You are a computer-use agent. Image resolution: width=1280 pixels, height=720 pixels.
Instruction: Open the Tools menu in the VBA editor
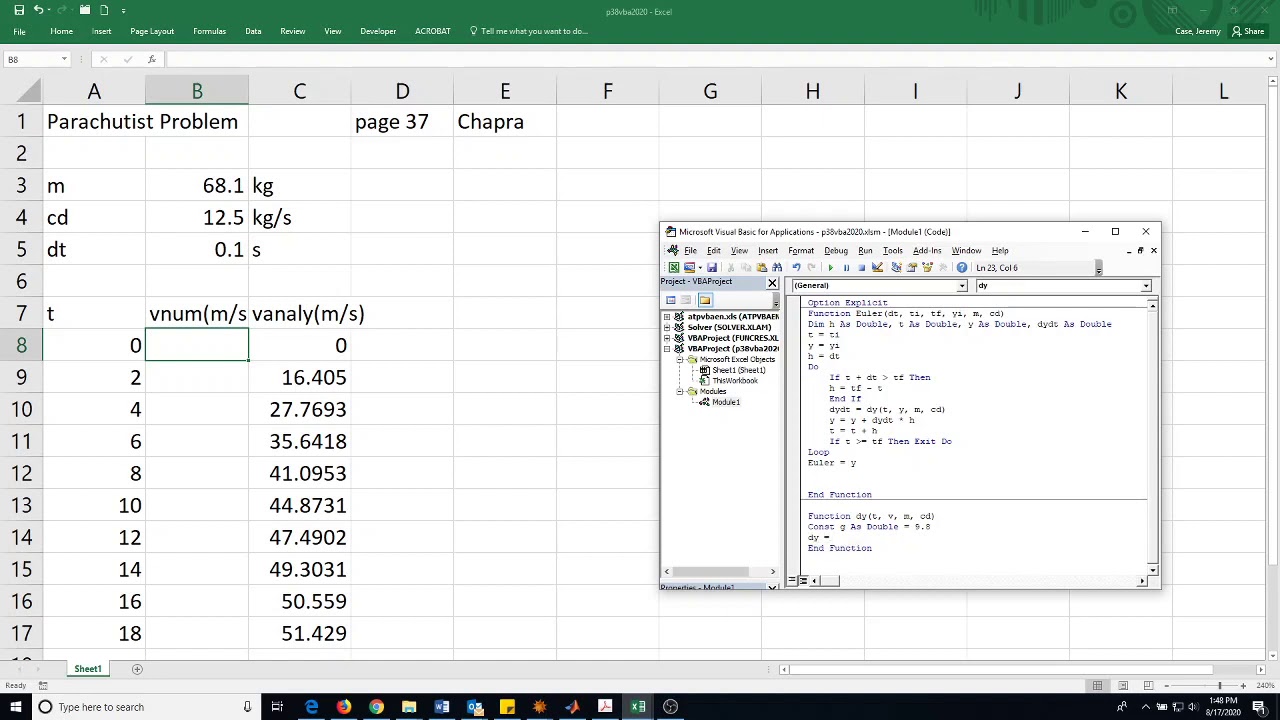tap(893, 251)
